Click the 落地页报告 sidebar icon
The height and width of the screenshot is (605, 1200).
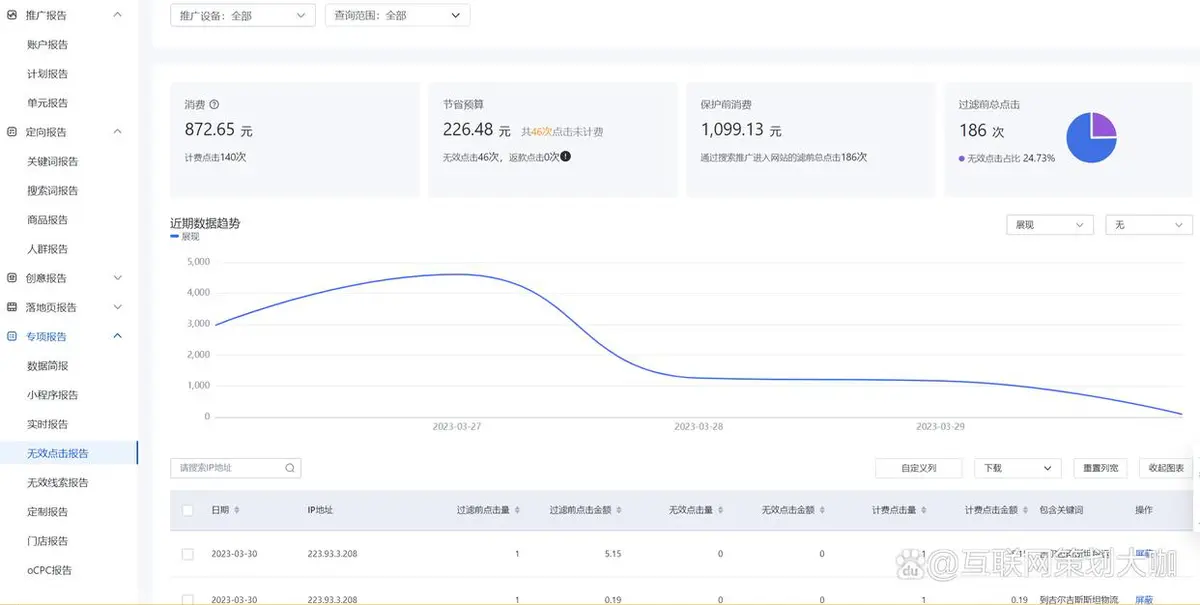tap(12, 307)
